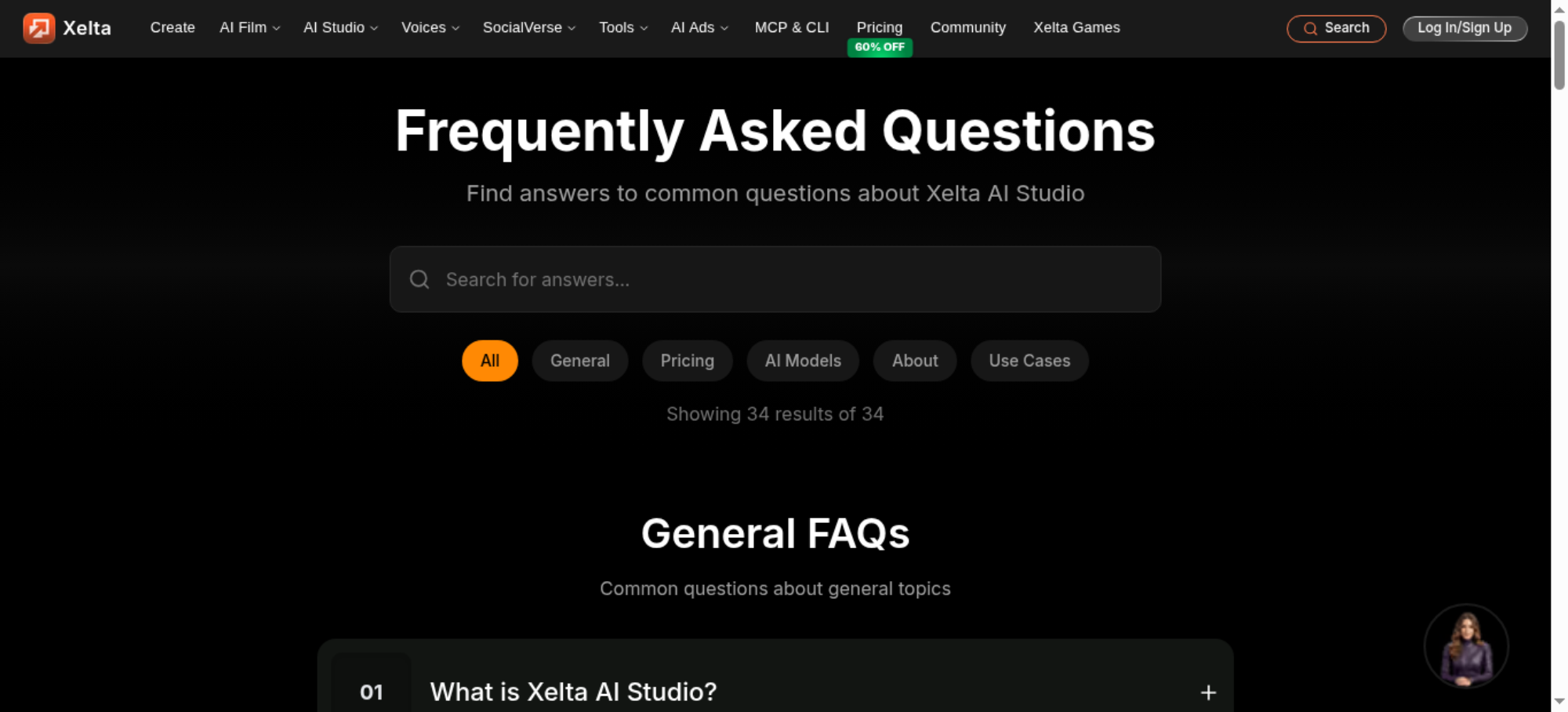
Task: Click the Search for answers field
Action: click(775, 279)
